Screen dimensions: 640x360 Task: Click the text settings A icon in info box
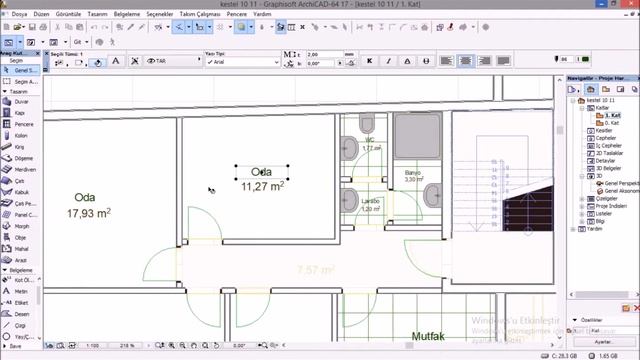coord(116,61)
